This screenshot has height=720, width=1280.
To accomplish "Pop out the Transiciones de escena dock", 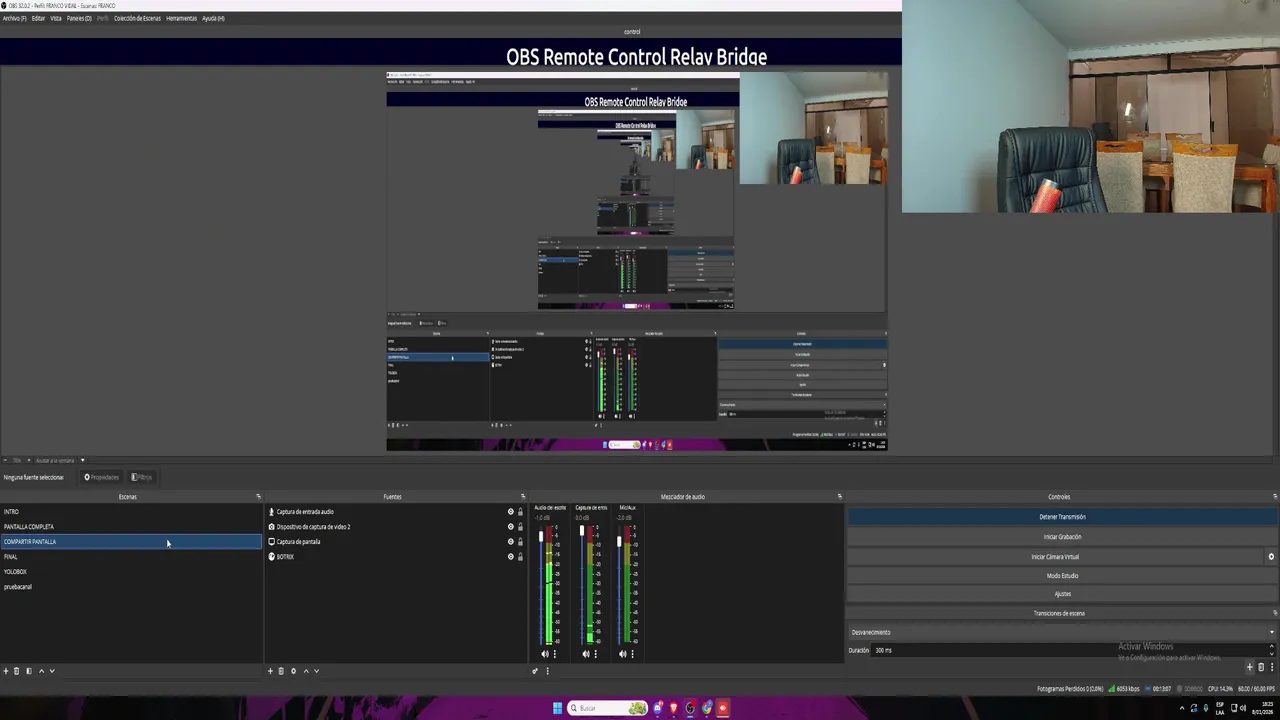I will (x=1275, y=613).
